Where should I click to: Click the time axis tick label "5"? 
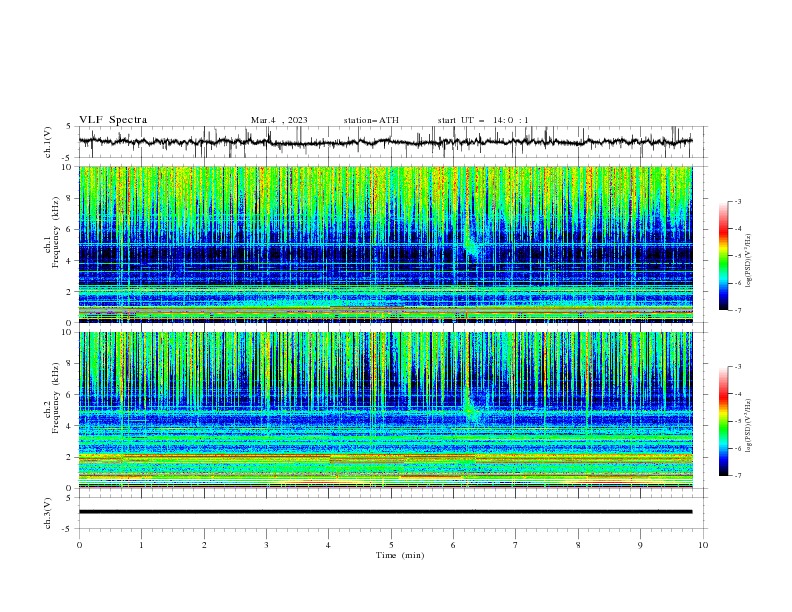[391, 545]
